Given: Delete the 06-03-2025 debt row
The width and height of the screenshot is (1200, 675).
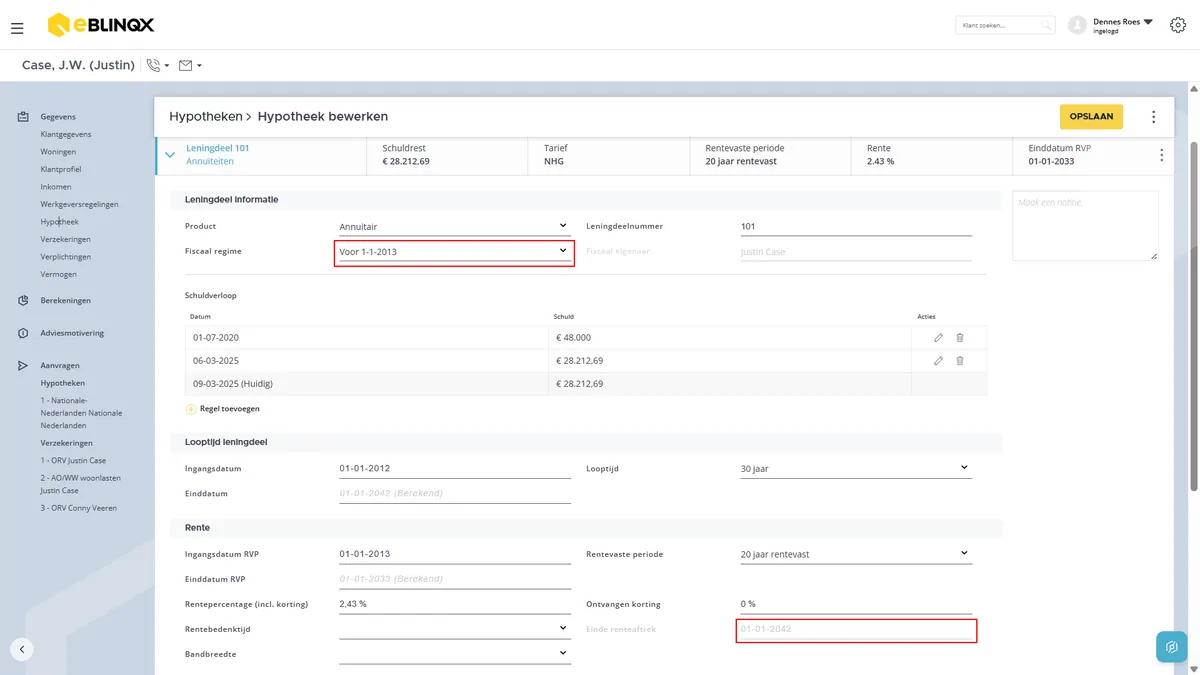Looking at the screenshot, I should tap(960, 361).
